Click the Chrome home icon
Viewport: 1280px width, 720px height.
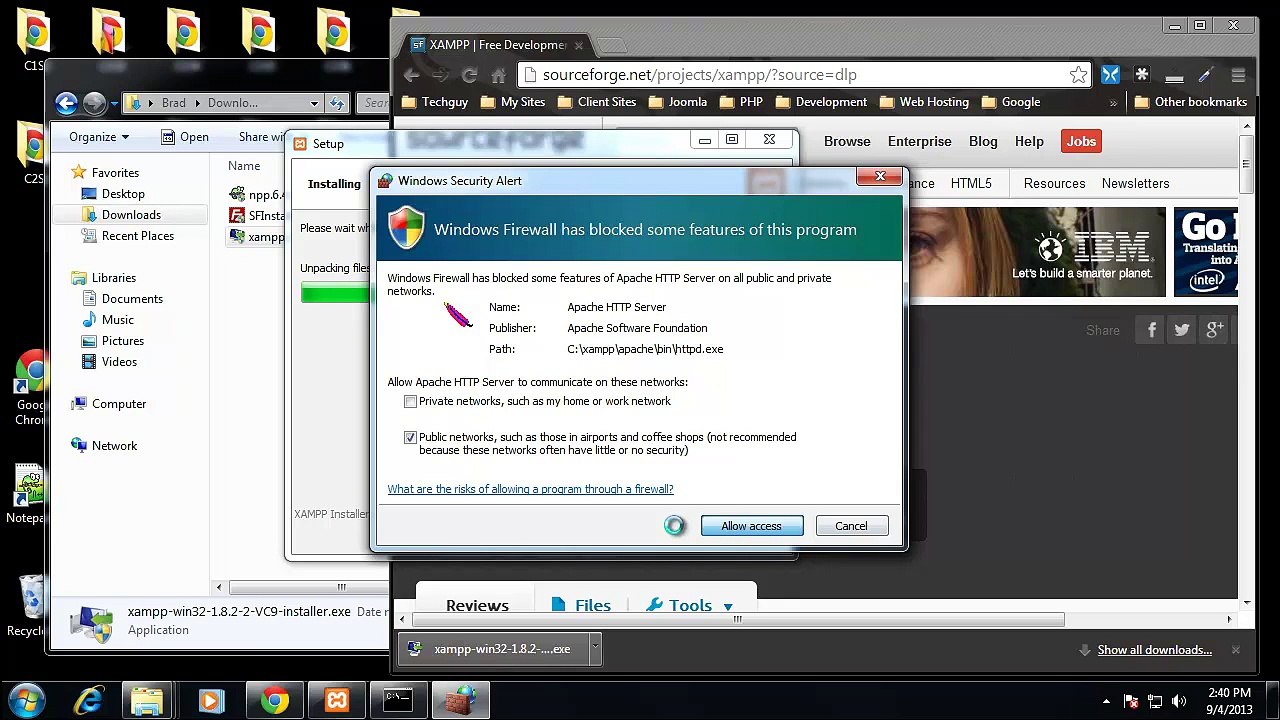pyautogui.click(x=498, y=75)
